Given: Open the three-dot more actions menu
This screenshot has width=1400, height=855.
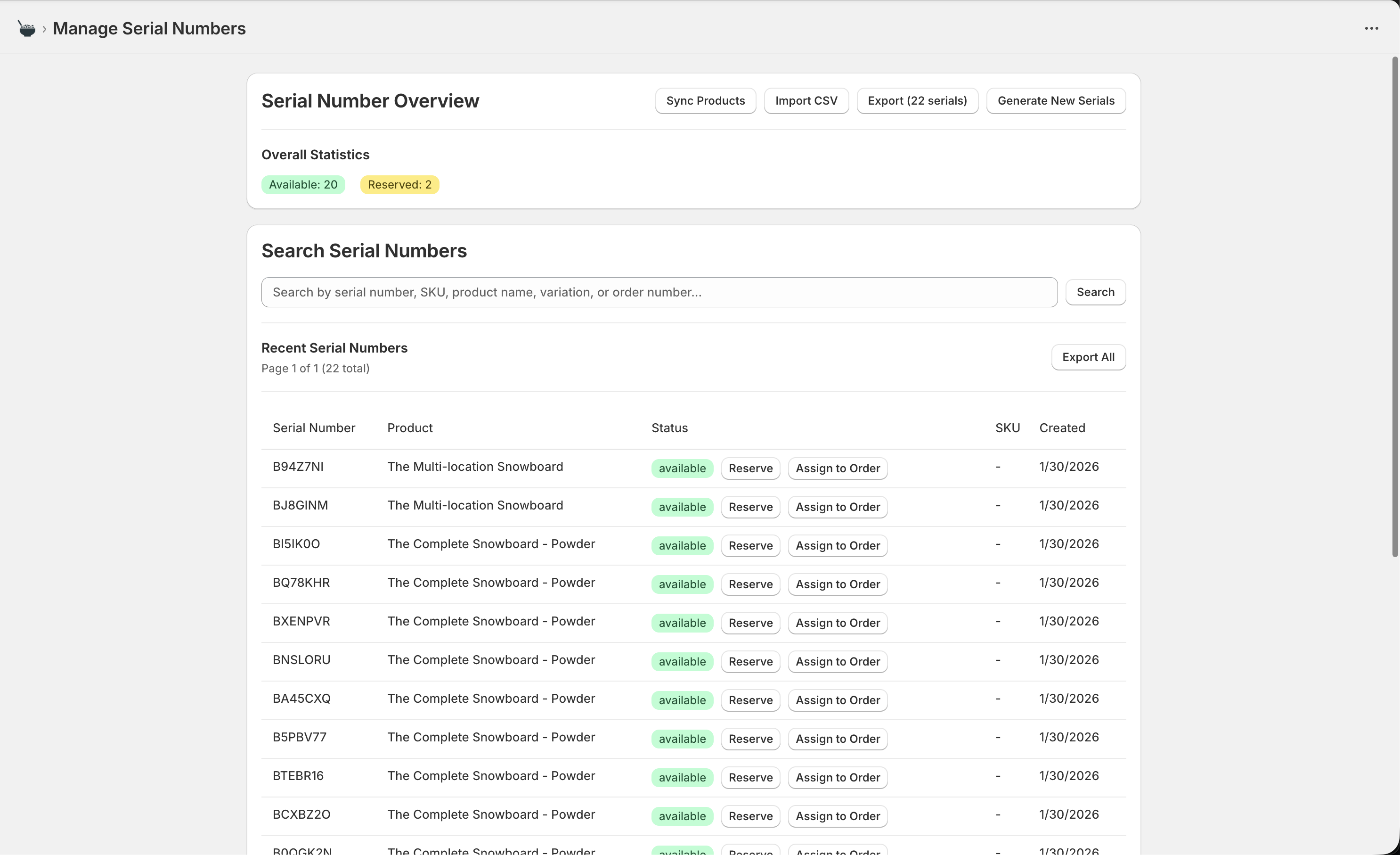Looking at the screenshot, I should point(1371,28).
